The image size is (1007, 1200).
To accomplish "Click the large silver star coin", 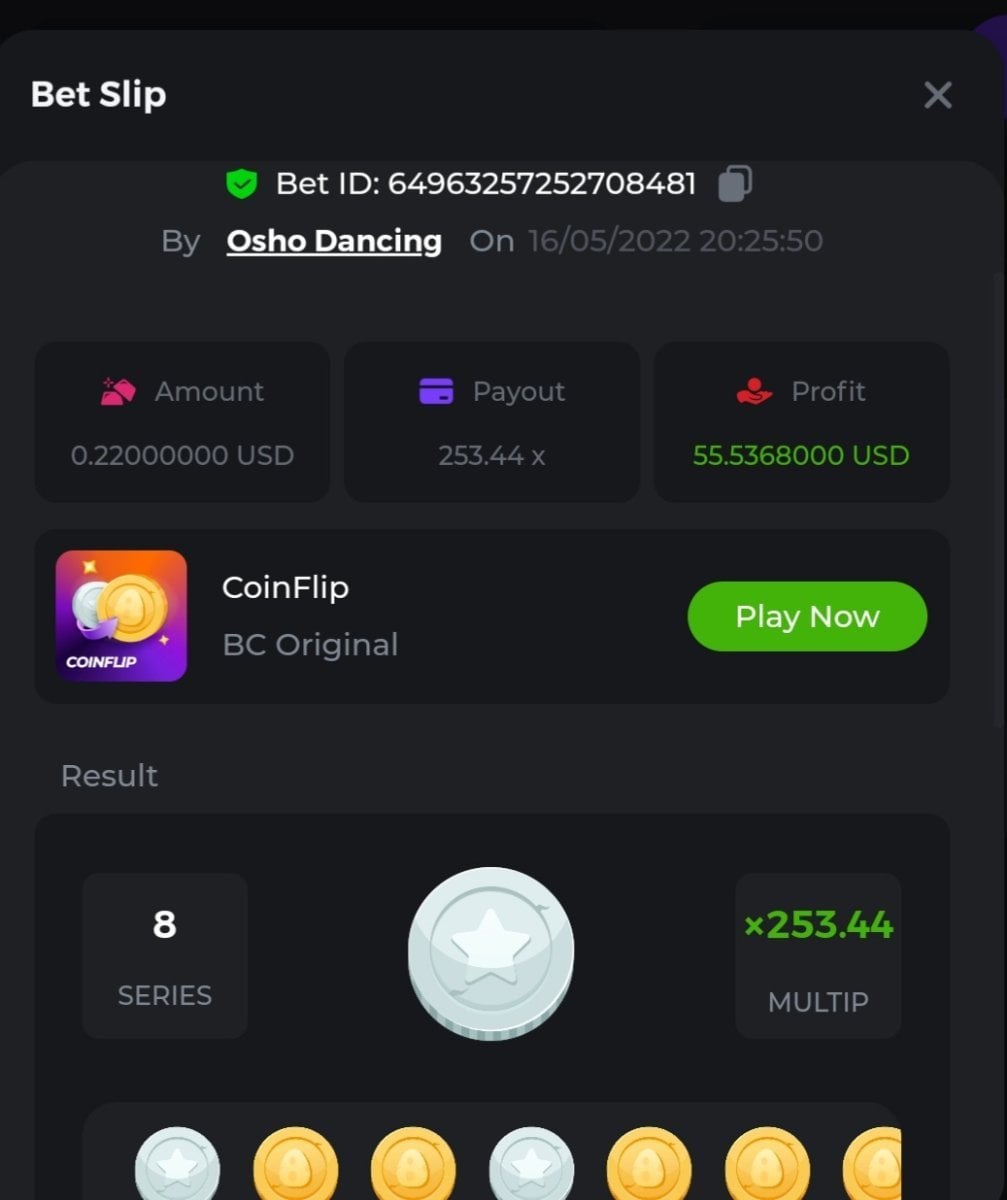I will (491, 953).
